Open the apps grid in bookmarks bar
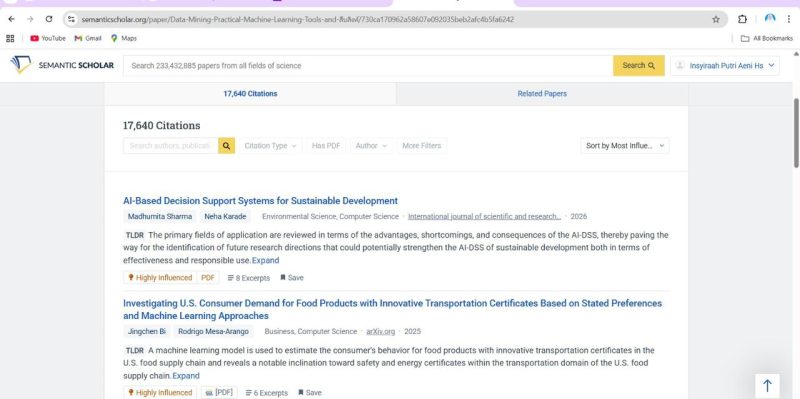This screenshot has height=399, width=800. coord(10,38)
